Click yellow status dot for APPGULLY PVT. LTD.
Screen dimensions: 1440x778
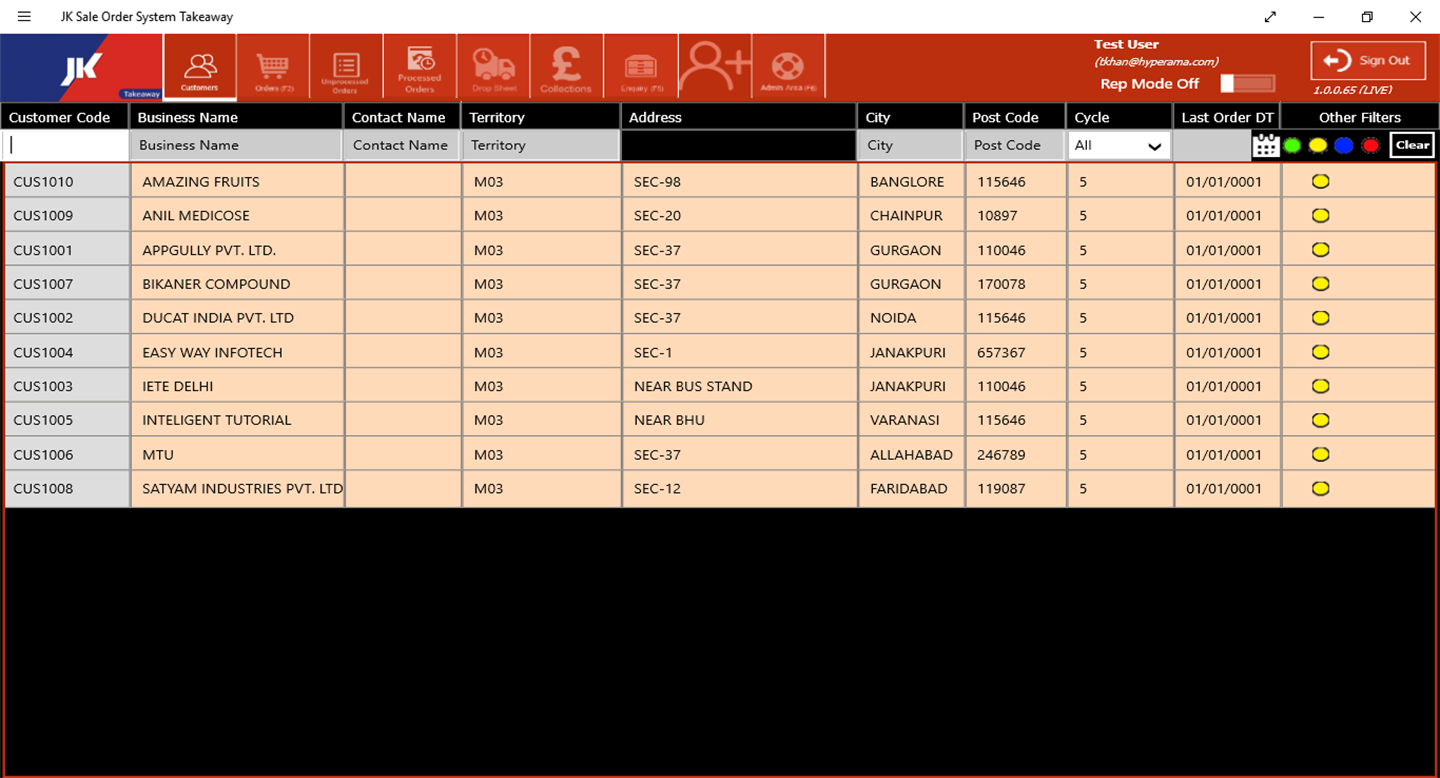pyautogui.click(x=1320, y=249)
